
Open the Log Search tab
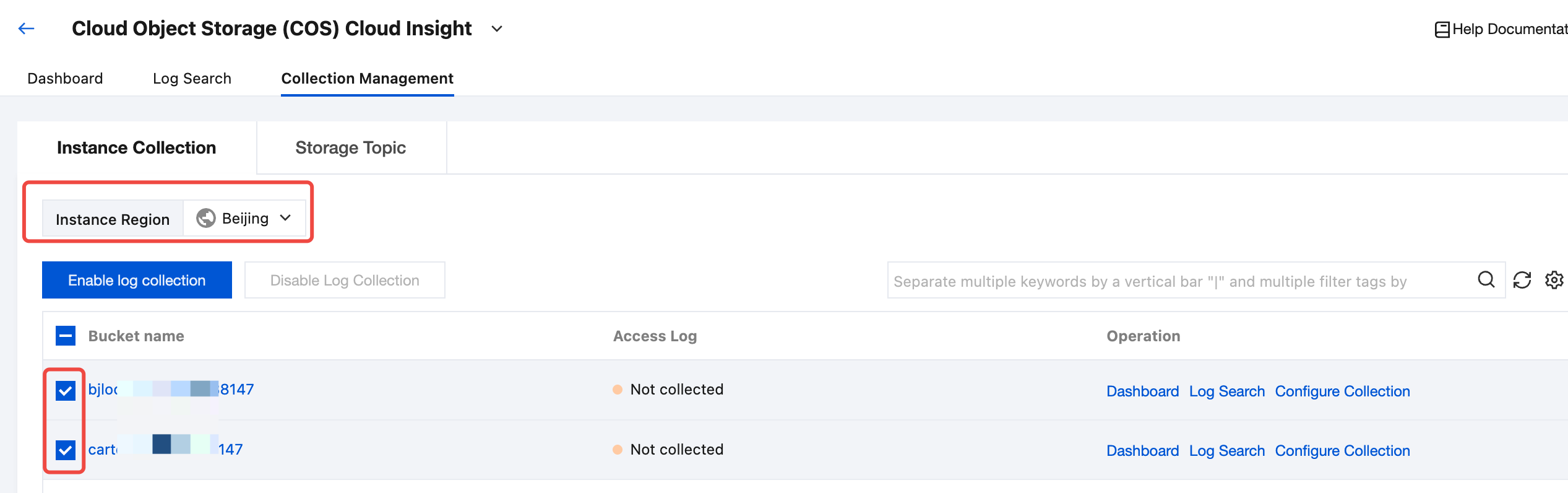(x=192, y=79)
